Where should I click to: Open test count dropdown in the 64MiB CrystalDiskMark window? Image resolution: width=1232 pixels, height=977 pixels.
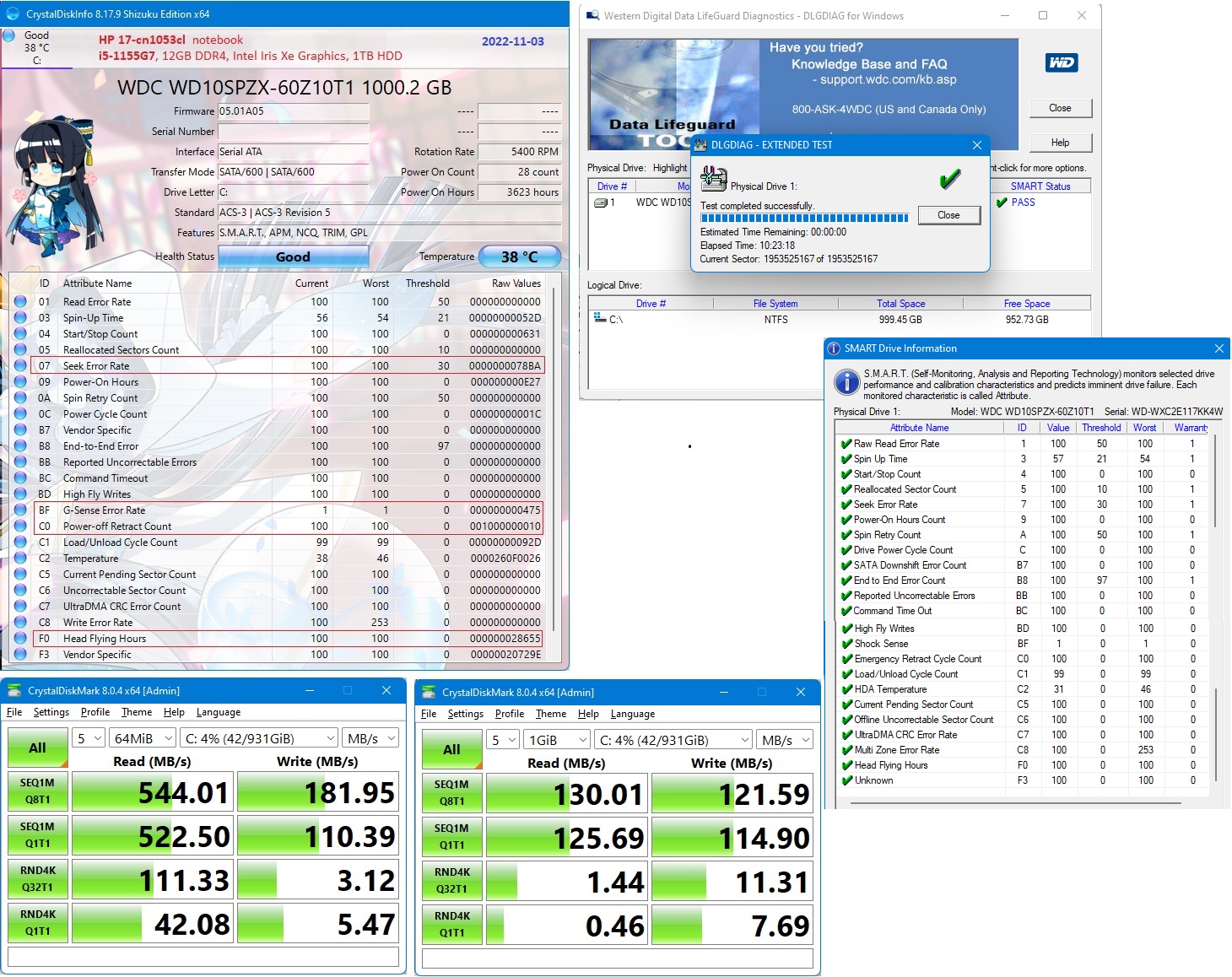[x=89, y=738]
